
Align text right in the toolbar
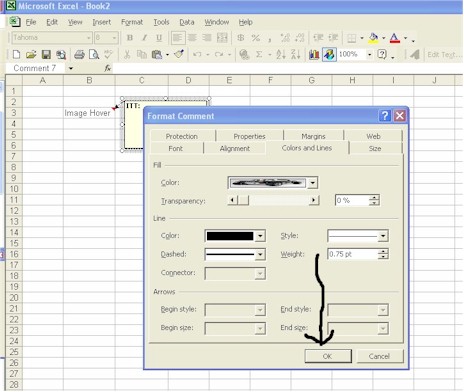(207, 38)
